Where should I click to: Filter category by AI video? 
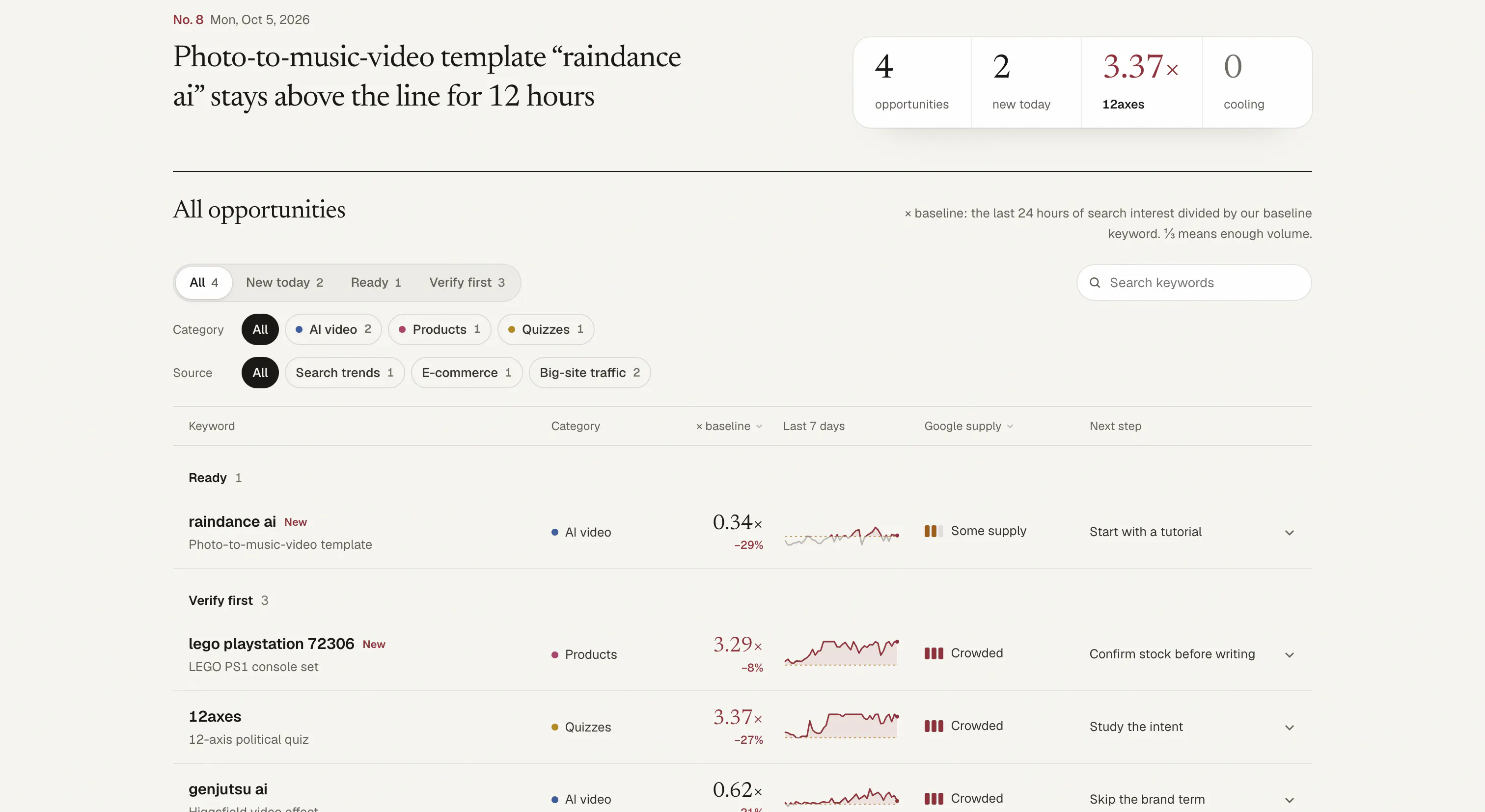333,329
